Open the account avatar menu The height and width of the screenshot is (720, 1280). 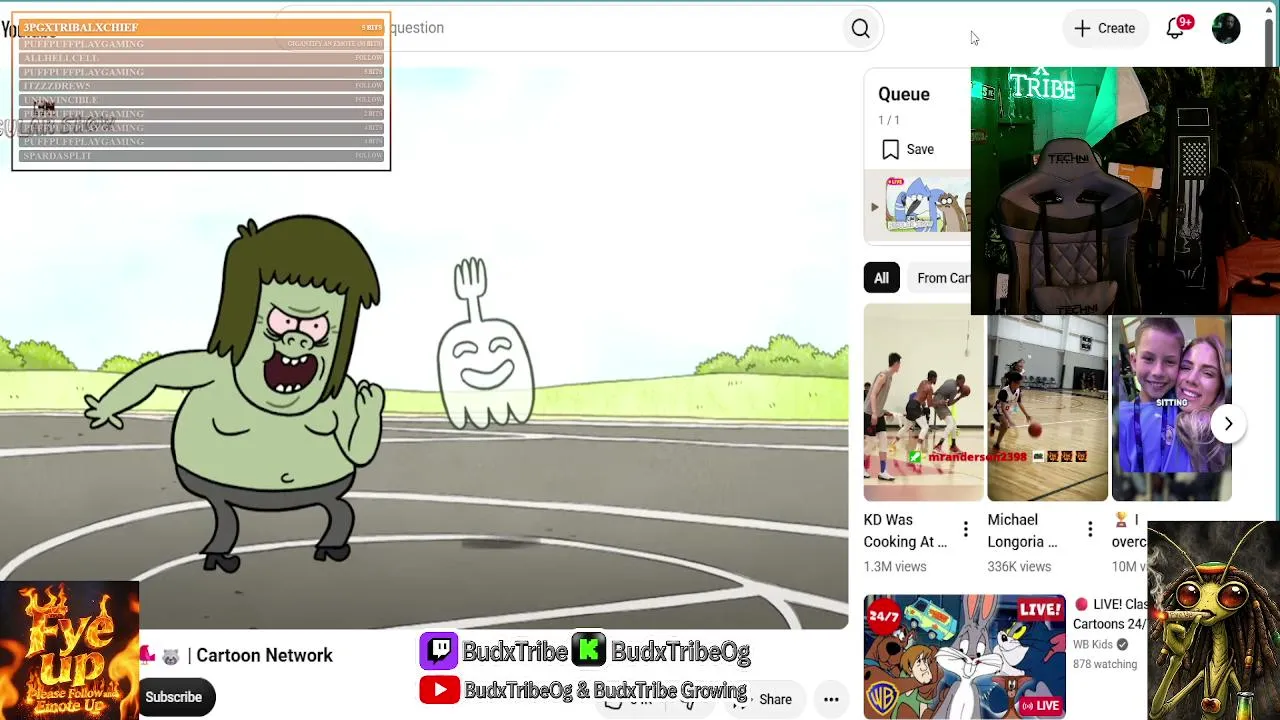coord(1226,28)
